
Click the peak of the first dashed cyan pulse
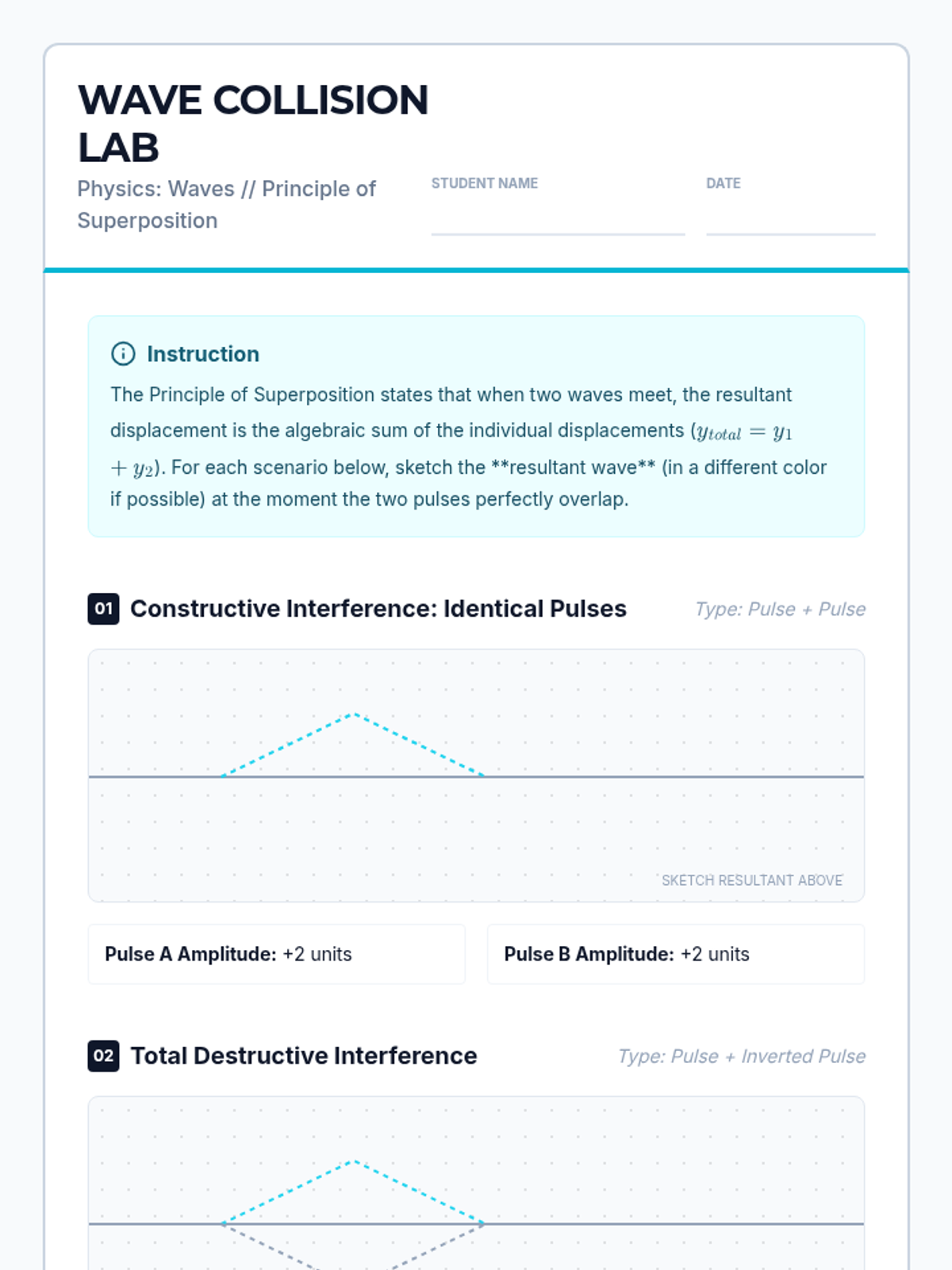click(x=354, y=714)
